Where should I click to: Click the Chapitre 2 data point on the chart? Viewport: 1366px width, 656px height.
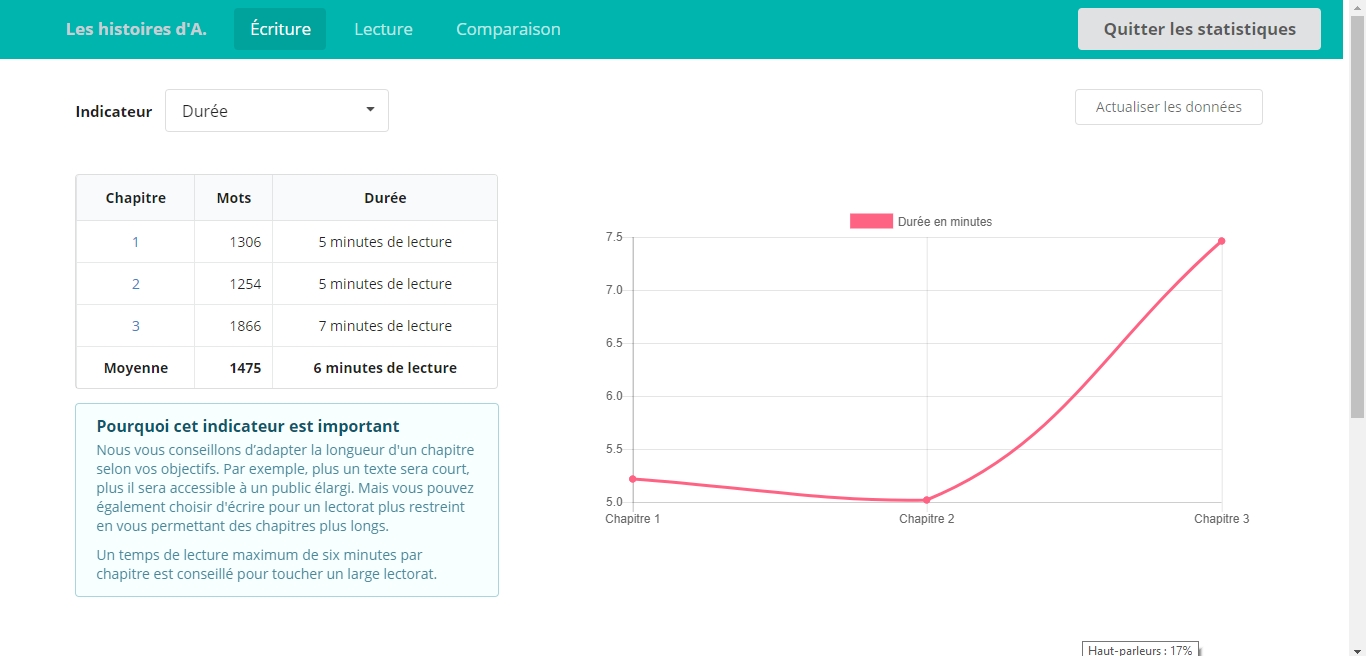[x=927, y=500]
